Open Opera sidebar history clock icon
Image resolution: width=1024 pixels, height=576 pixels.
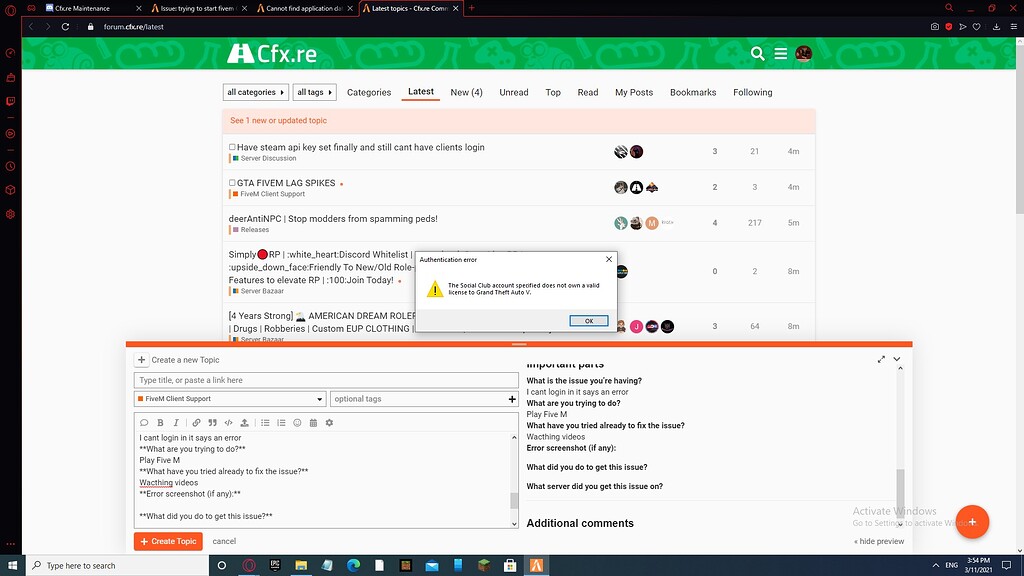pyautogui.click(x=10, y=166)
